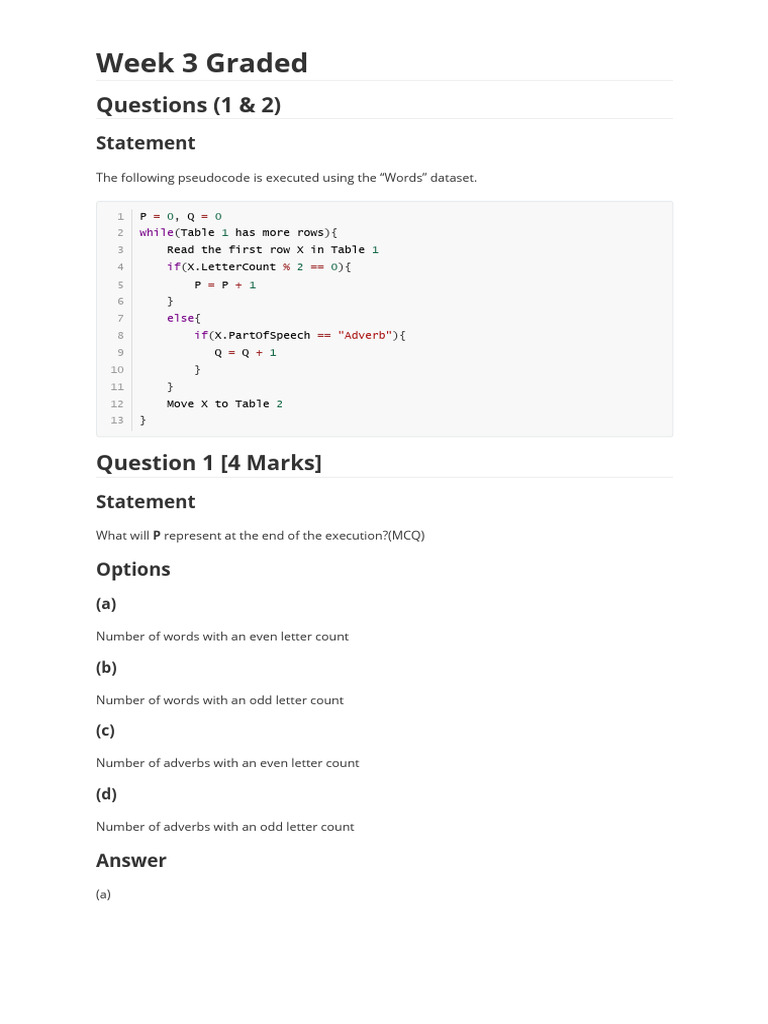This screenshot has height=1024, width=768.
Task: Choose "Number of words with an even letter count"
Action: point(222,636)
